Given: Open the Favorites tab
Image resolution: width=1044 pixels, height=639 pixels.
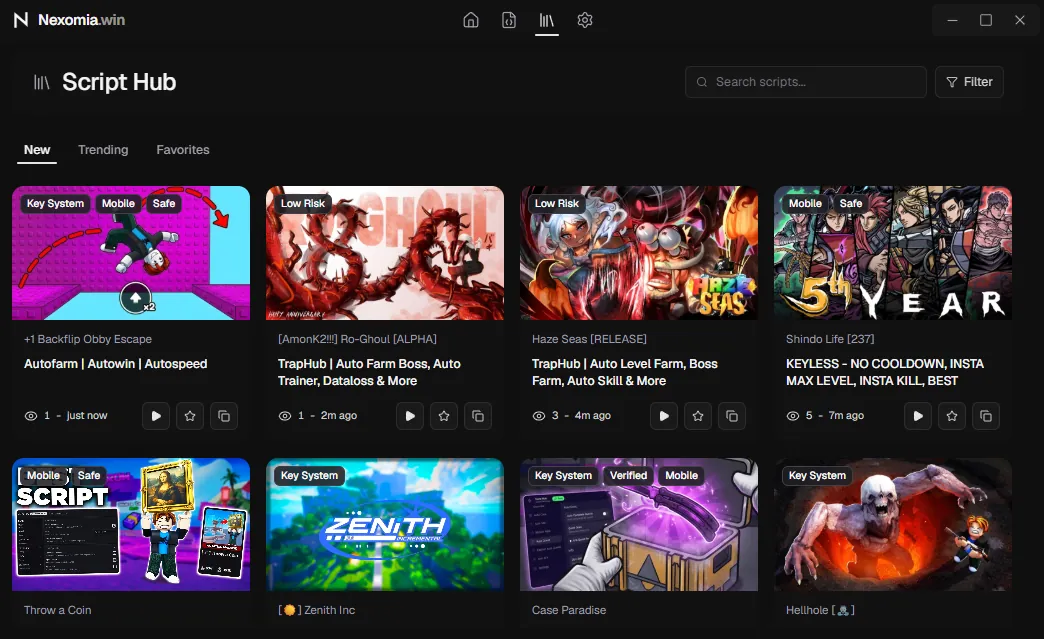Looking at the screenshot, I should [x=183, y=150].
